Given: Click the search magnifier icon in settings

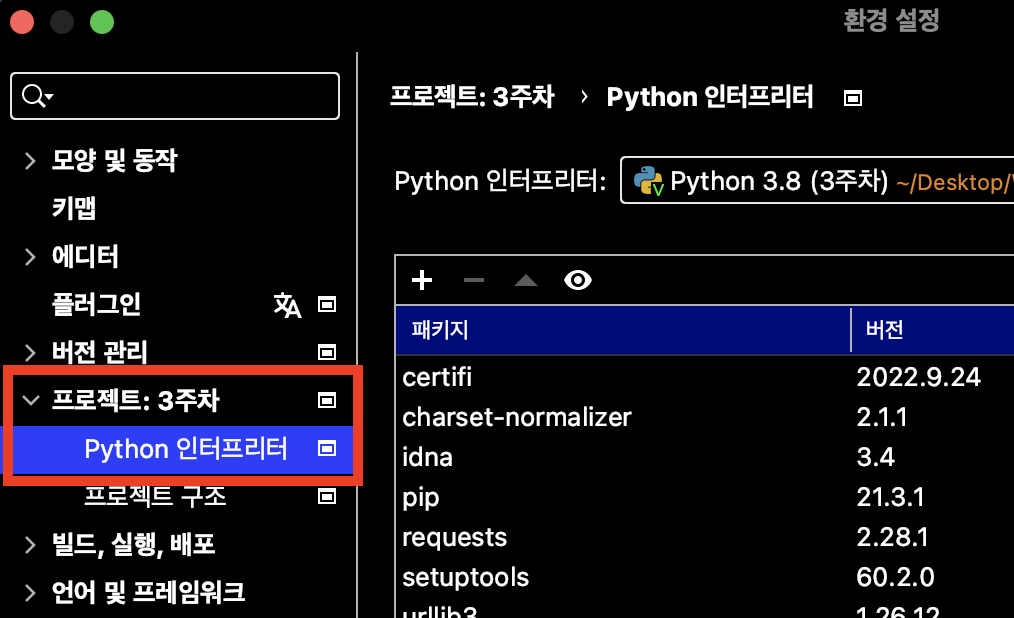Looking at the screenshot, I should 36,96.
